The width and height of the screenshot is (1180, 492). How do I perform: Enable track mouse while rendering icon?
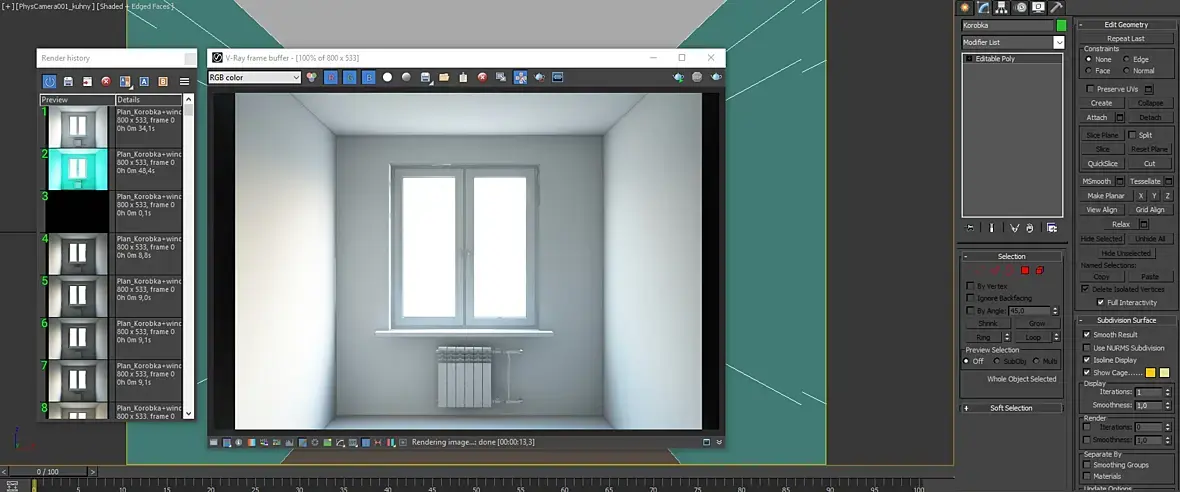click(x=520, y=77)
